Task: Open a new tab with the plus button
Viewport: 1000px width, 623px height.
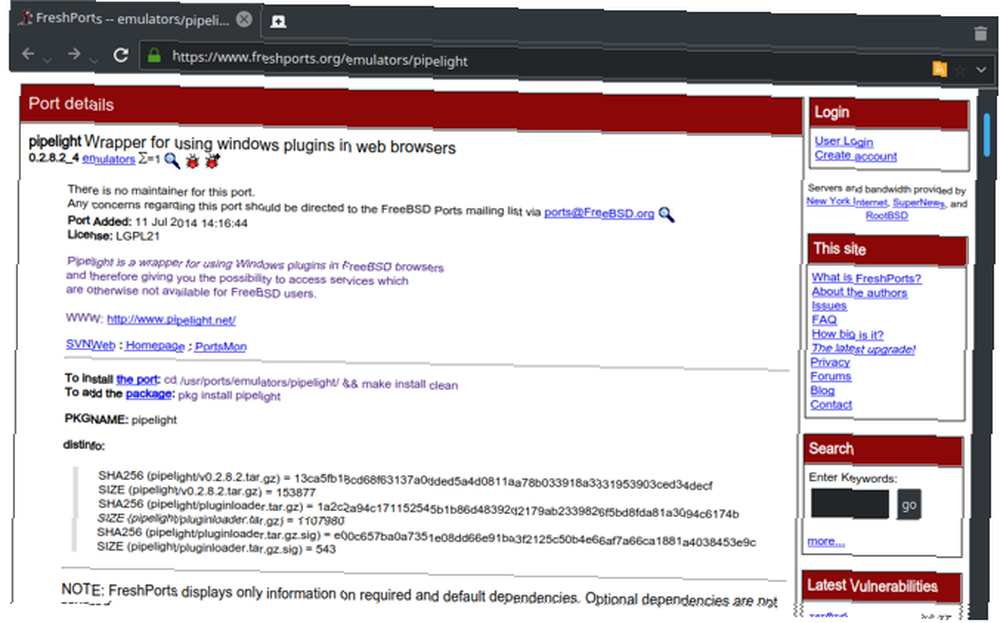Action: click(278, 22)
